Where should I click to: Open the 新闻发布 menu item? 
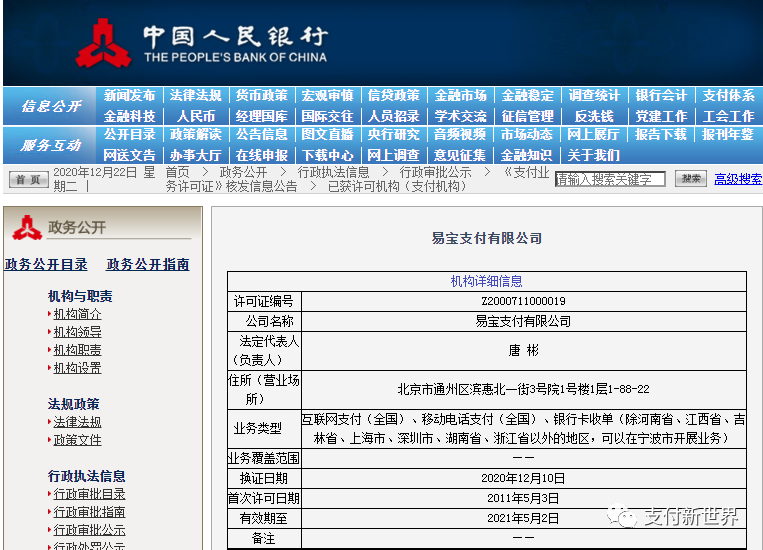129,95
